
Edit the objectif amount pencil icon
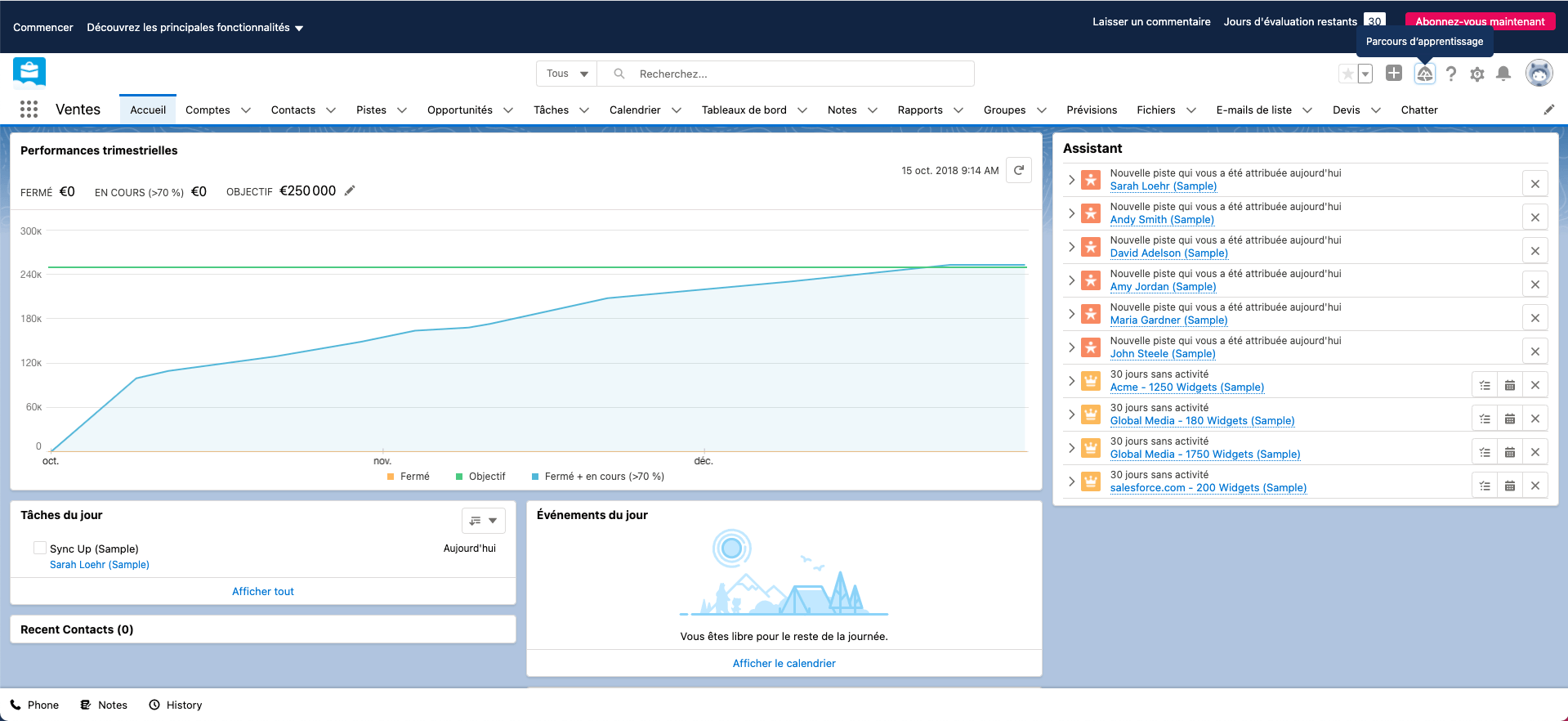click(350, 190)
